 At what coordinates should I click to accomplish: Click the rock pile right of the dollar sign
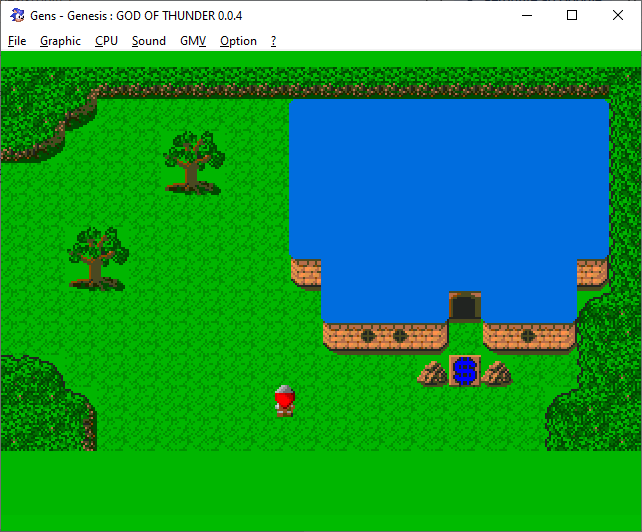(497, 374)
